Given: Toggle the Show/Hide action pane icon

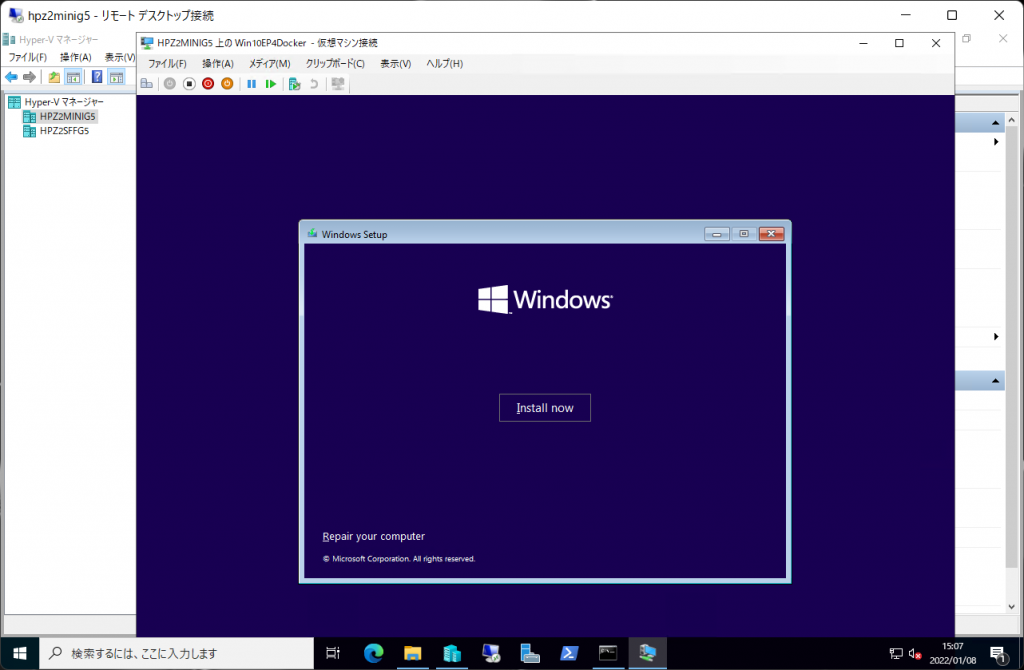Looking at the screenshot, I should point(116,77).
